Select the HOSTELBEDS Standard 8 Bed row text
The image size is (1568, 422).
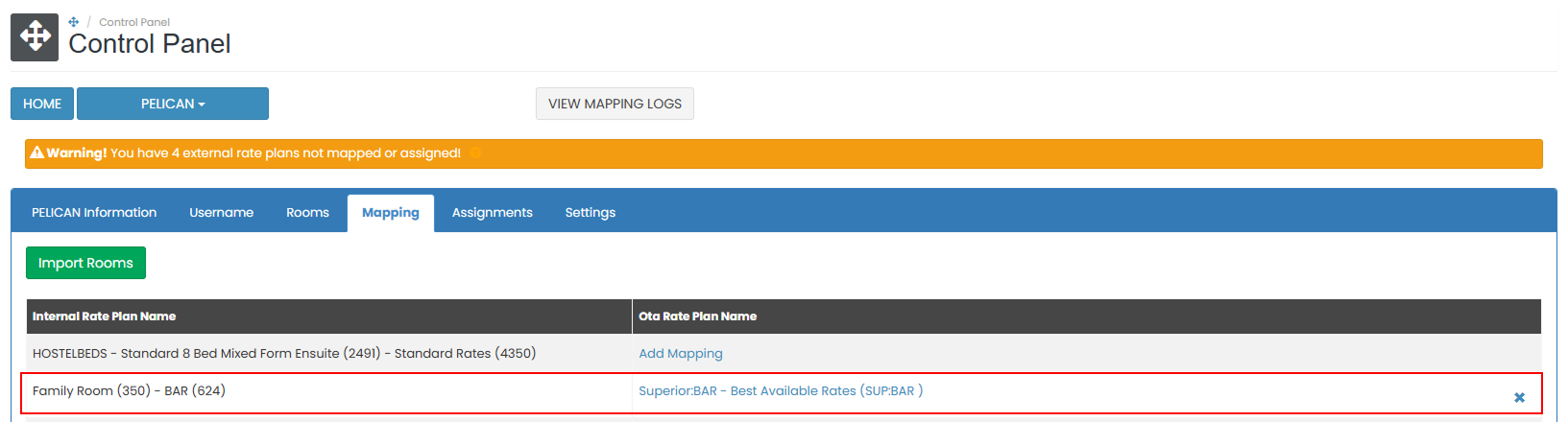284,353
